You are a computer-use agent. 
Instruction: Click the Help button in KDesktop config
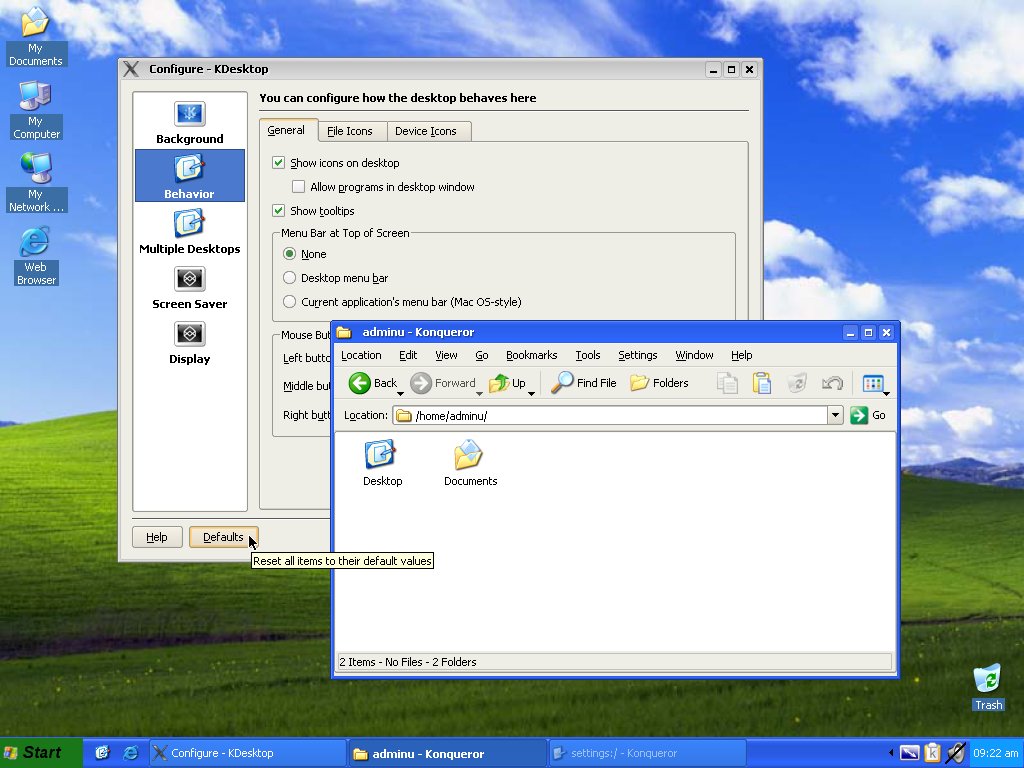pyautogui.click(x=156, y=537)
